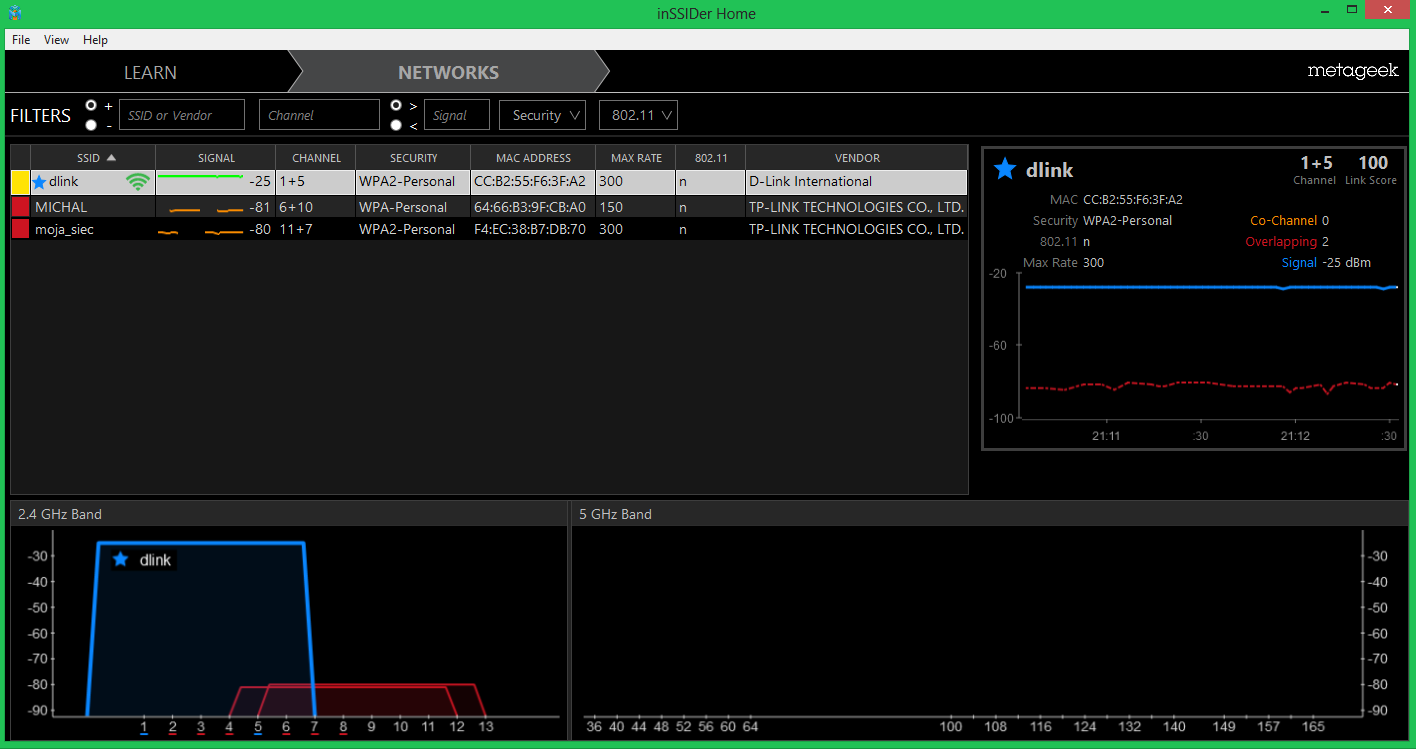
Task: Click the -81 signal value of MICHAL
Action: pos(259,207)
